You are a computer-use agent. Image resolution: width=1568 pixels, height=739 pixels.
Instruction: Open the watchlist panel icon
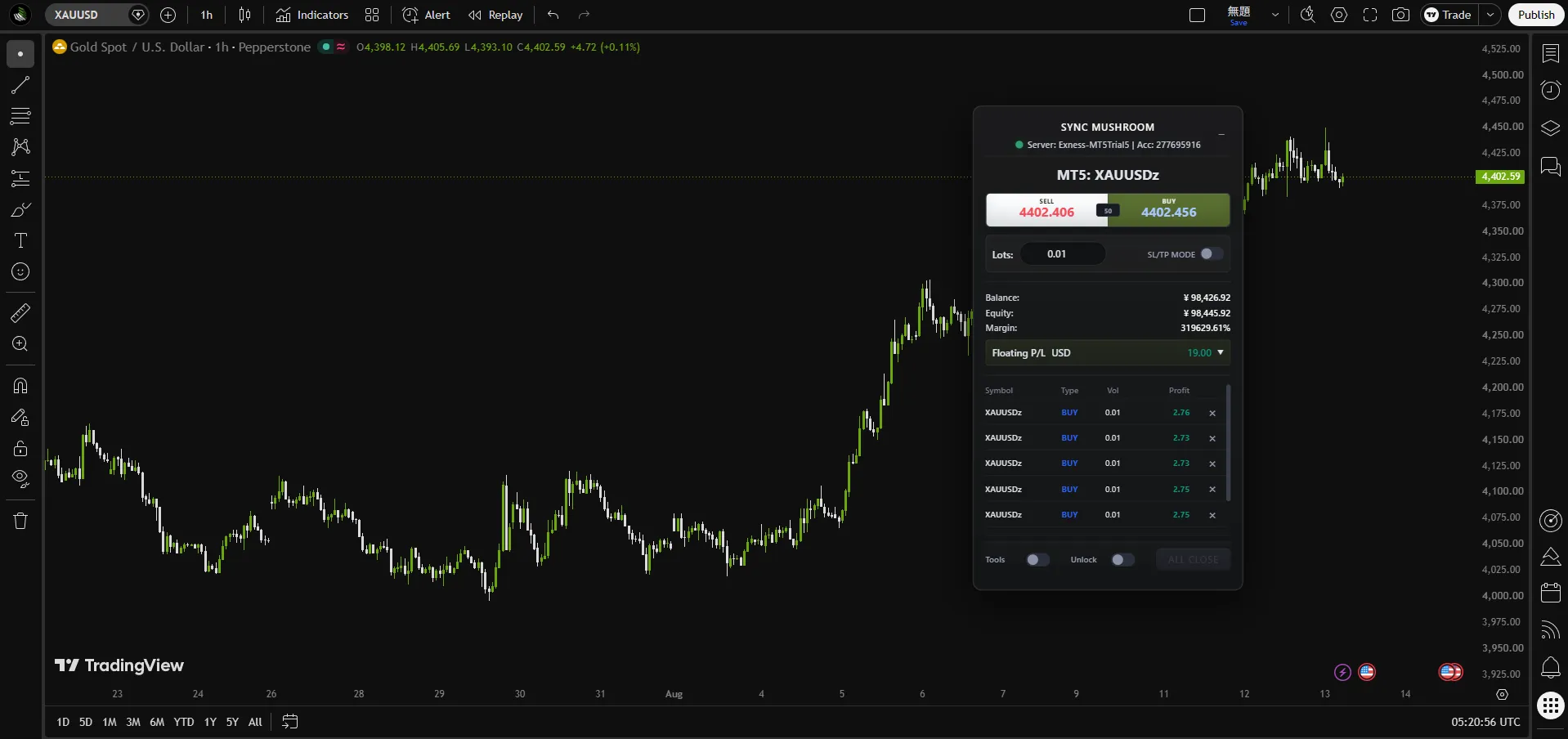[x=1551, y=54]
